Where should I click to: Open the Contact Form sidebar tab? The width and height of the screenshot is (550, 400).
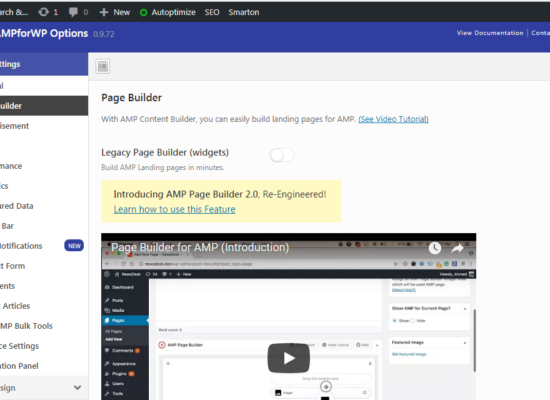pos(44,266)
